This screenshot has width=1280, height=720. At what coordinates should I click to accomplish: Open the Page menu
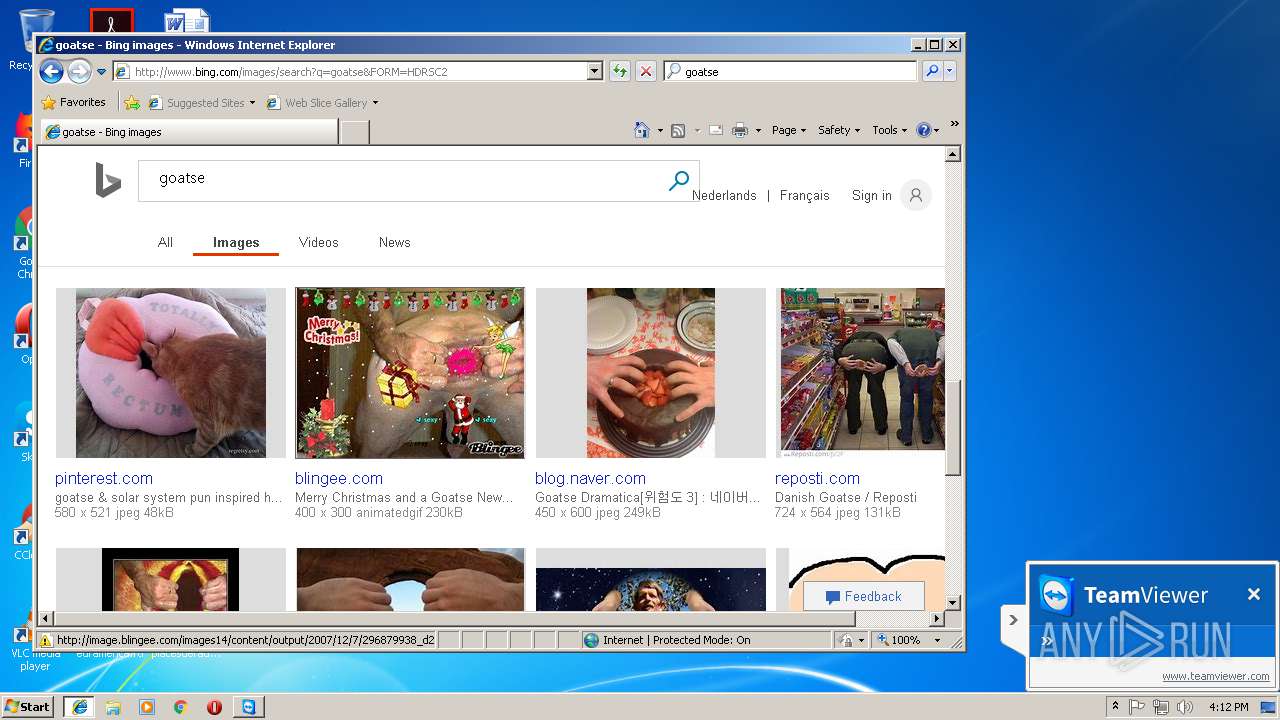point(788,130)
